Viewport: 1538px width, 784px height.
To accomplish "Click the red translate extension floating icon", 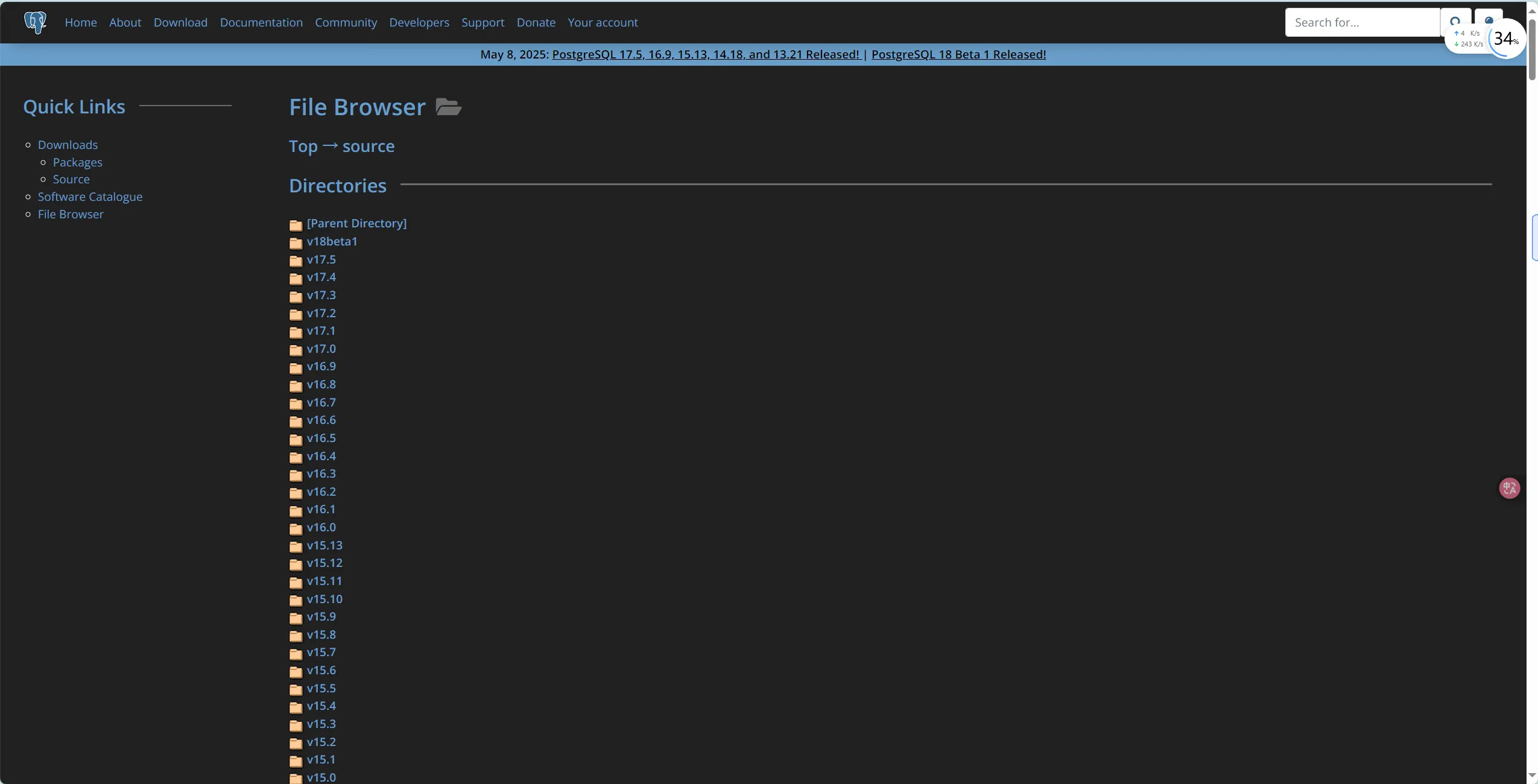I will (1509, 488).
